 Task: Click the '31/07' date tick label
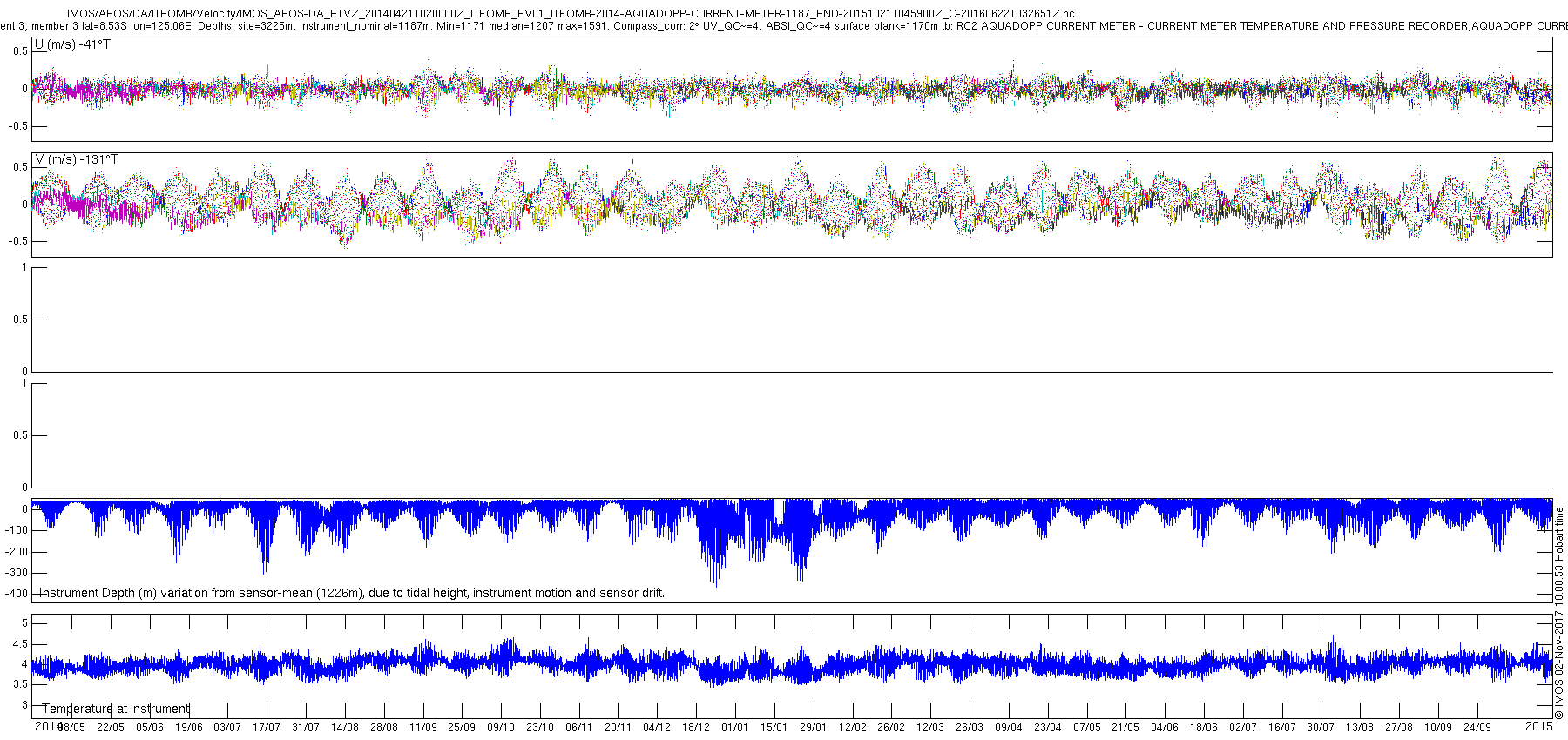(306, 728)
